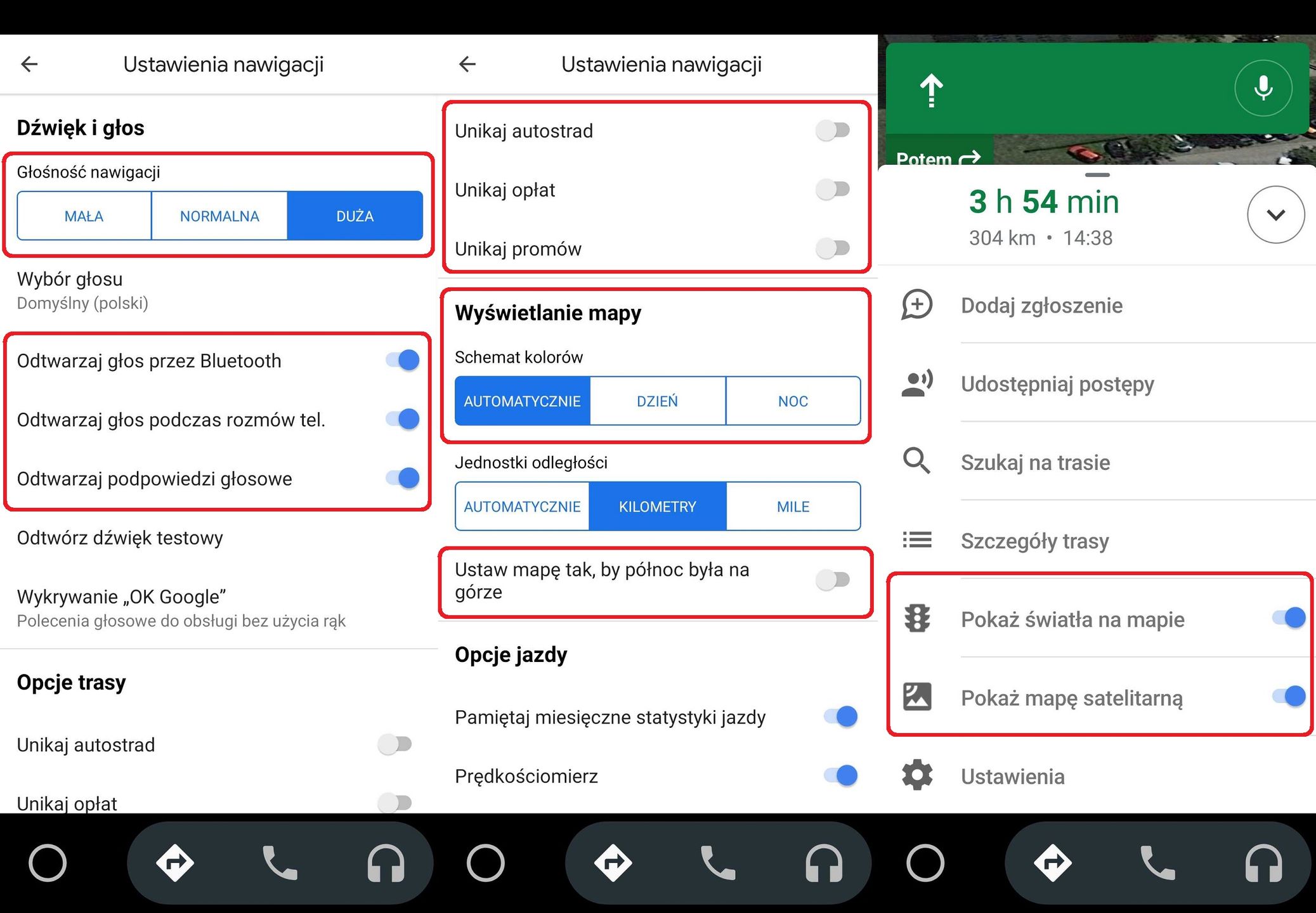Click the Szukaj na trasie magnifier icon
1316x913 pixels.
click(x=917, y=462)
